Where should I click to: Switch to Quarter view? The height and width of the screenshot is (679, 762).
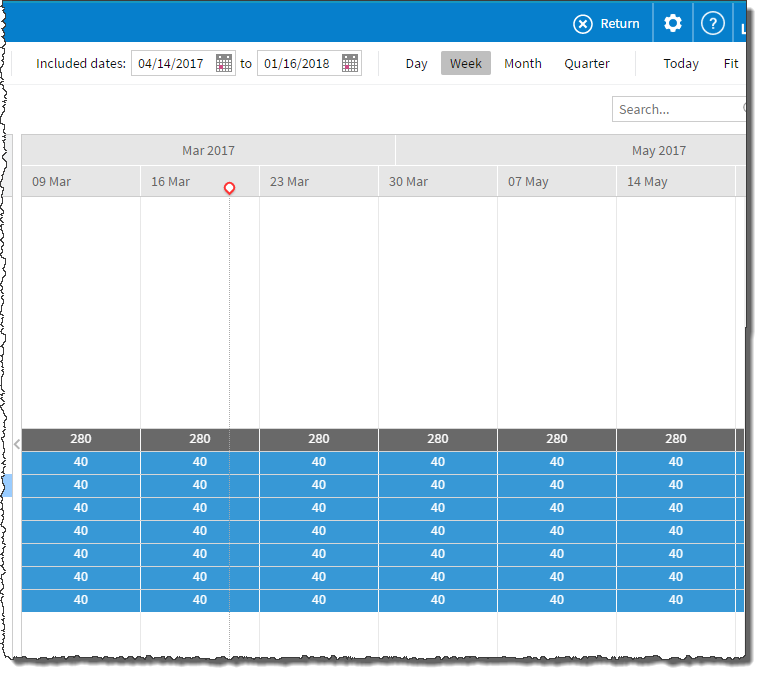pyautogui.click(x=586, y=64)
